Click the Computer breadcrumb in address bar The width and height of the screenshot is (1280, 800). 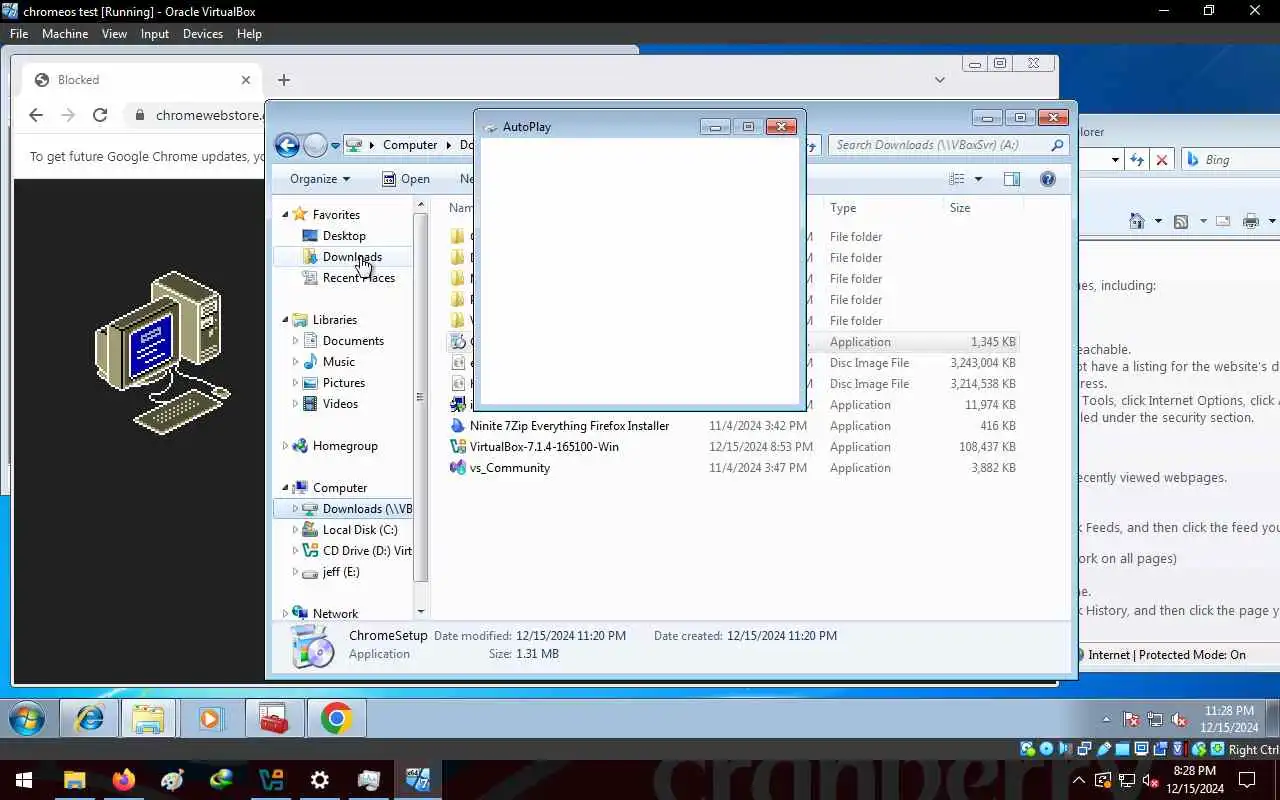click(x=410, y=145)
